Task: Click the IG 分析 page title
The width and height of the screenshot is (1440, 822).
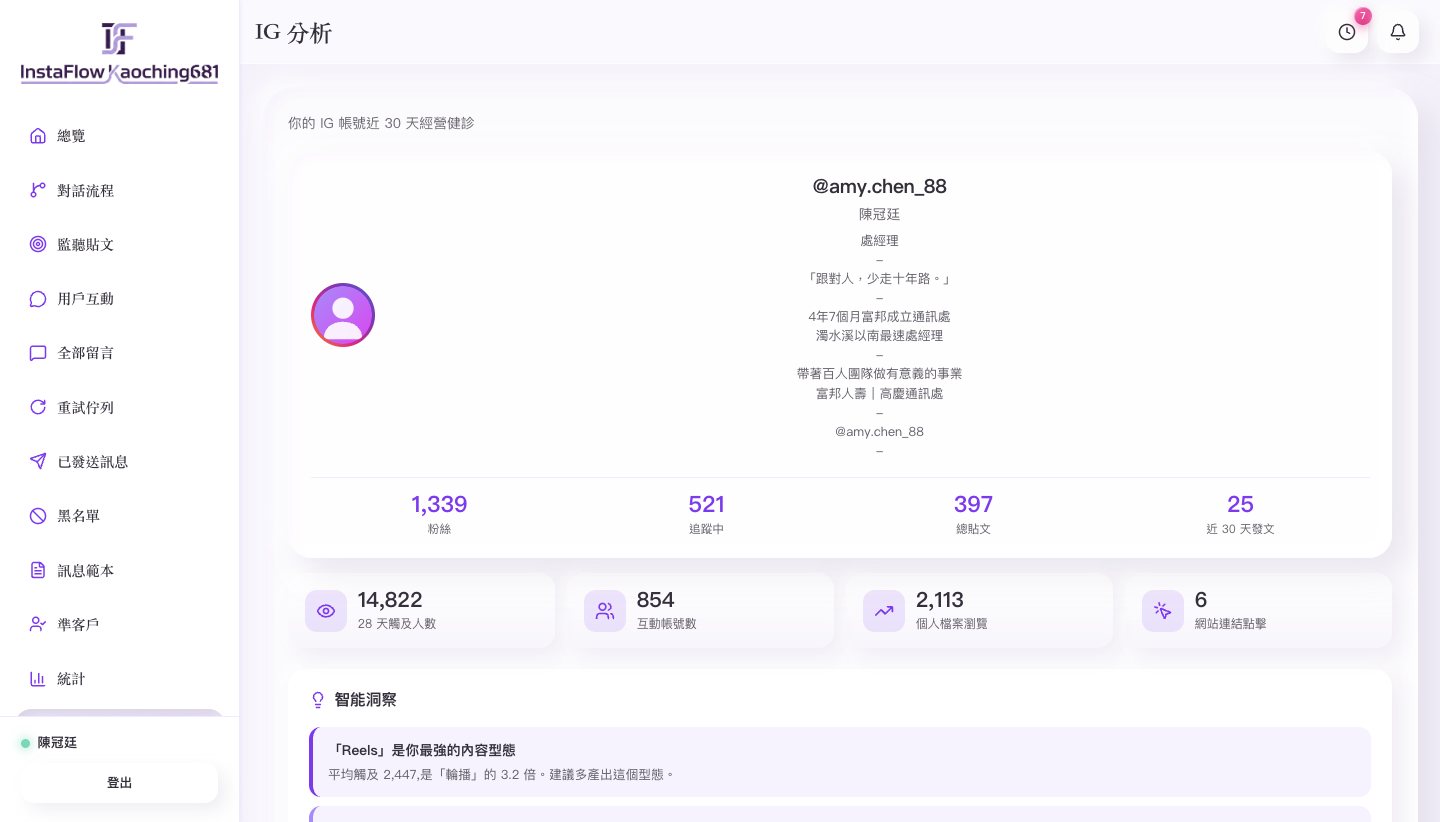Action: (293, 33)
